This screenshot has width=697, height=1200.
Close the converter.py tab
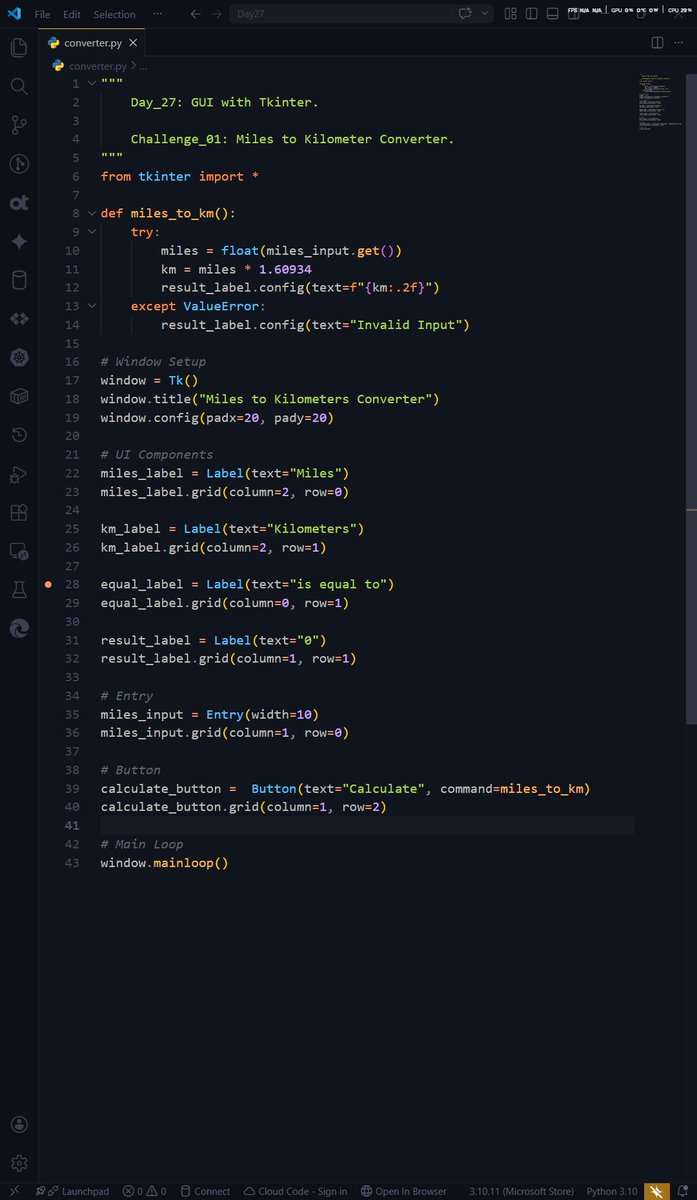(x=133, y=43)
